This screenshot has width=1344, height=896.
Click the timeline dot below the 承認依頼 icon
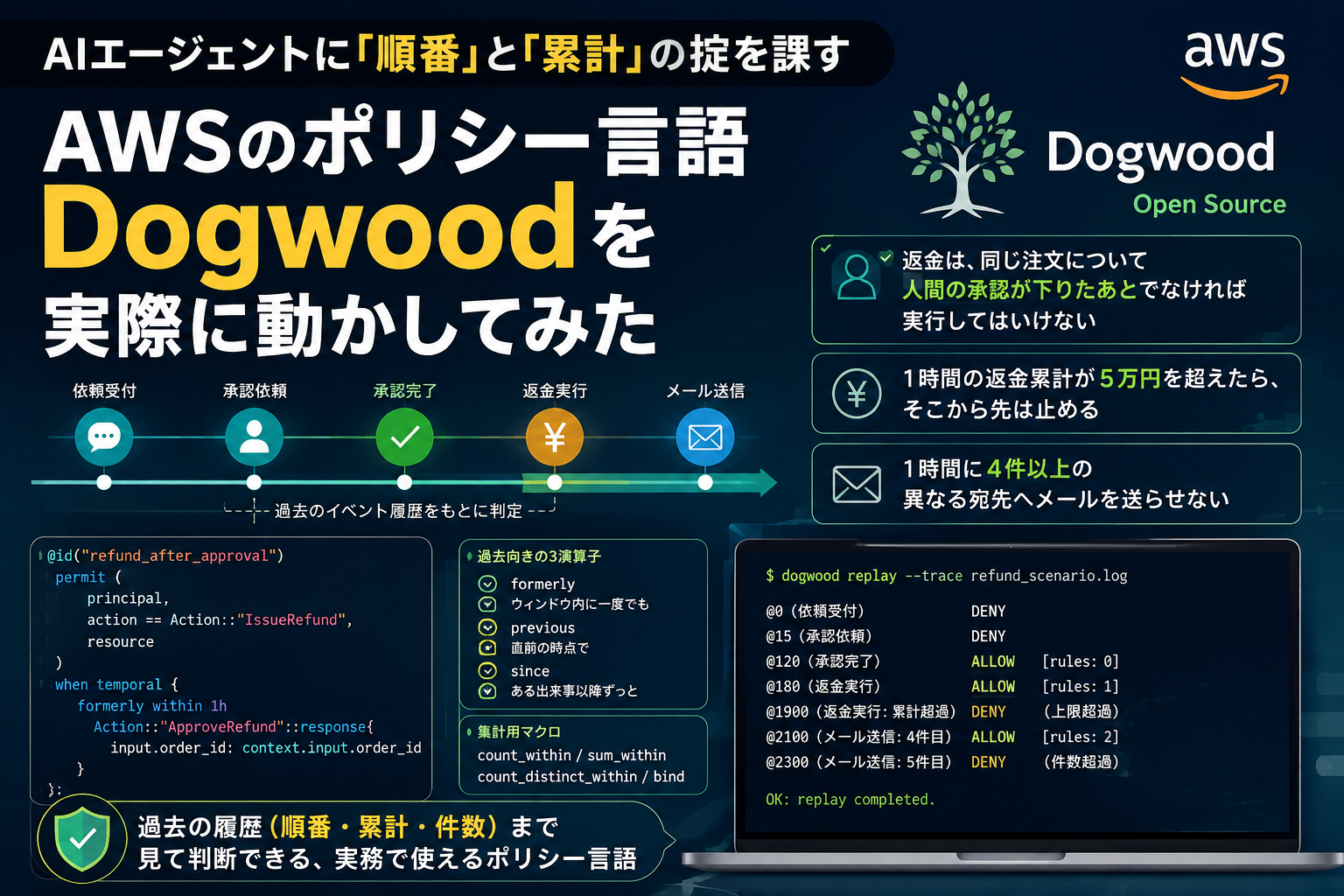pyautogui.click(x=254, y=482)
